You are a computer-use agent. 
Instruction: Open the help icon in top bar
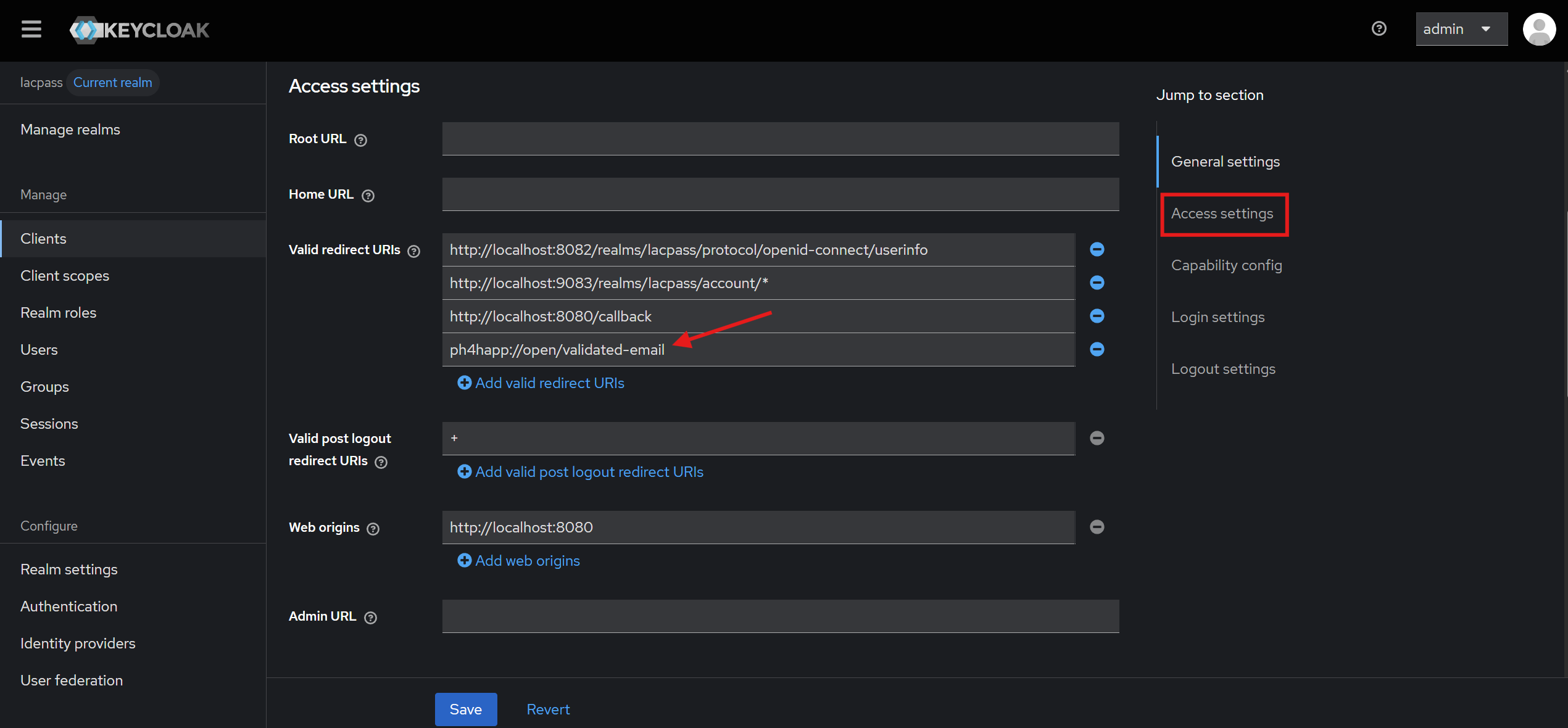point(1379,28)
